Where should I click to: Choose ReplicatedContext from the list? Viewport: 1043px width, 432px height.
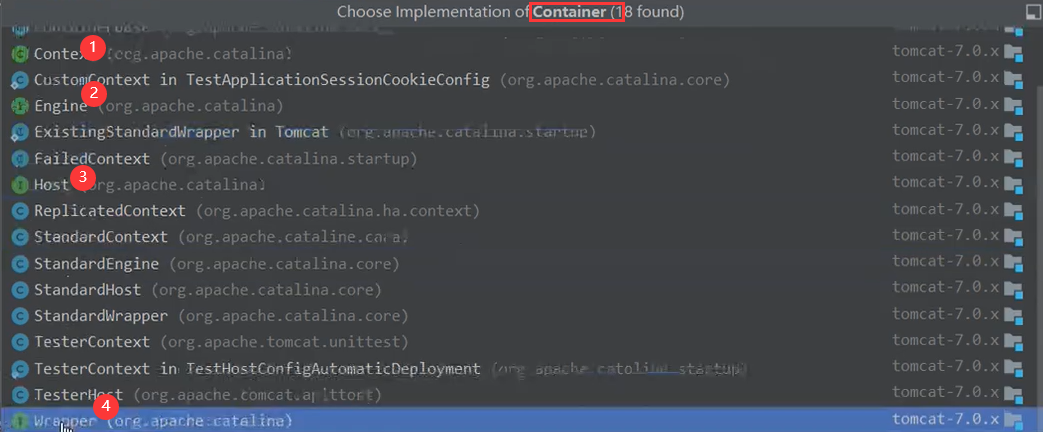[x=516, y=211]
